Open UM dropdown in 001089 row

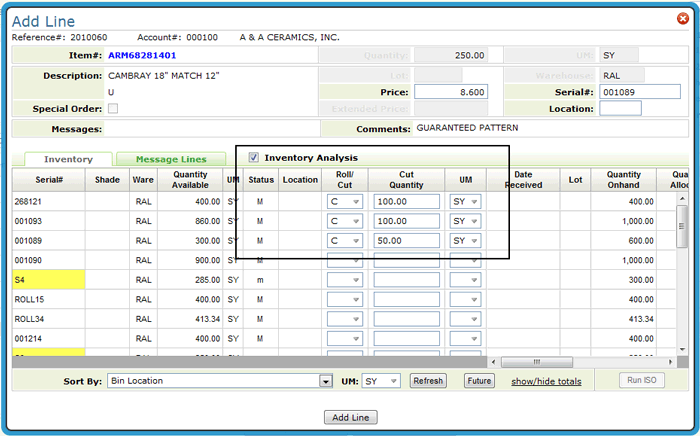click(465, 241)
